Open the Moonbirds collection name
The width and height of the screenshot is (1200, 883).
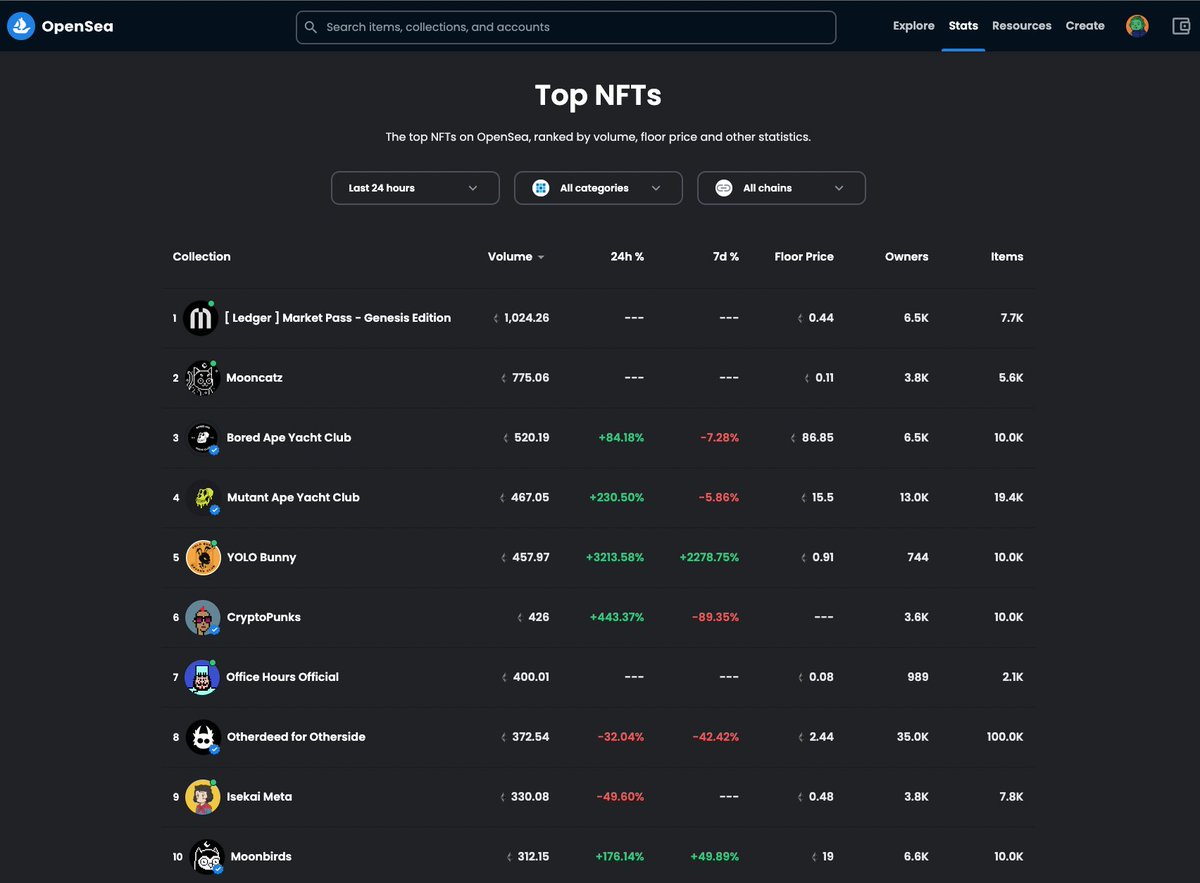pyautogui.click(x=261, y=857)
